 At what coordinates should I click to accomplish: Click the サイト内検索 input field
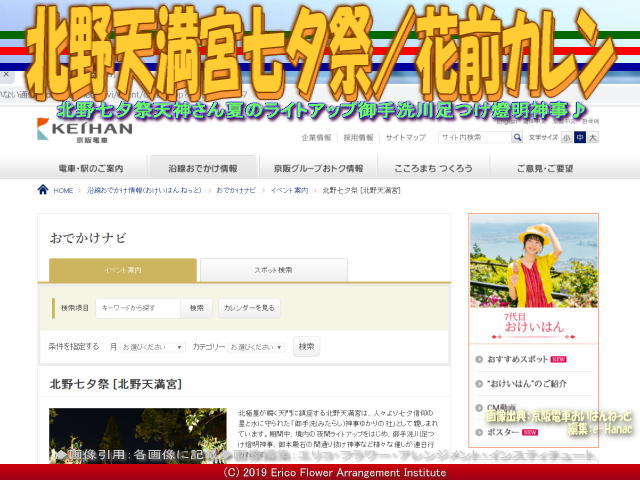pos(475,138)
